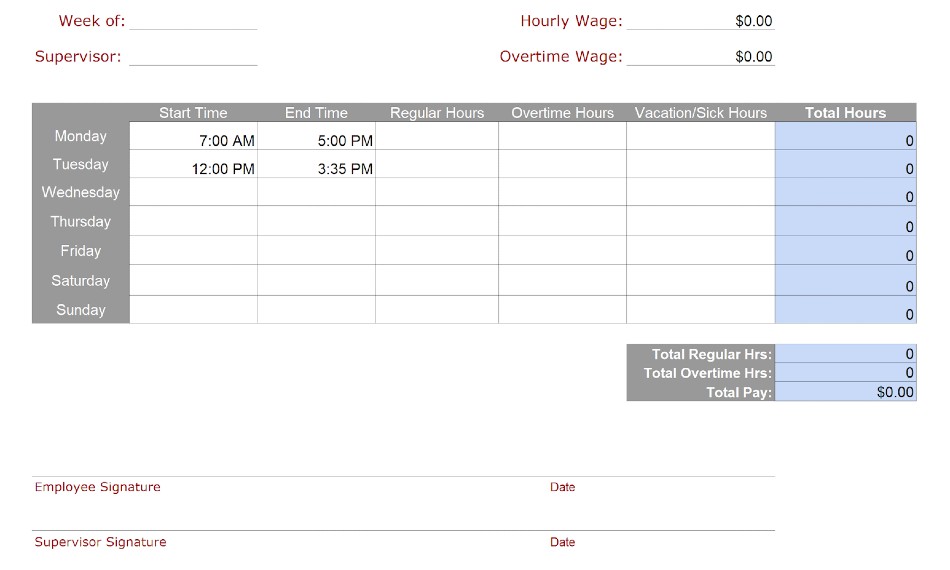Click the Total Pay amount cell
Screen dimensions: 950x570
pyautogui.click(x=845, y=392)
